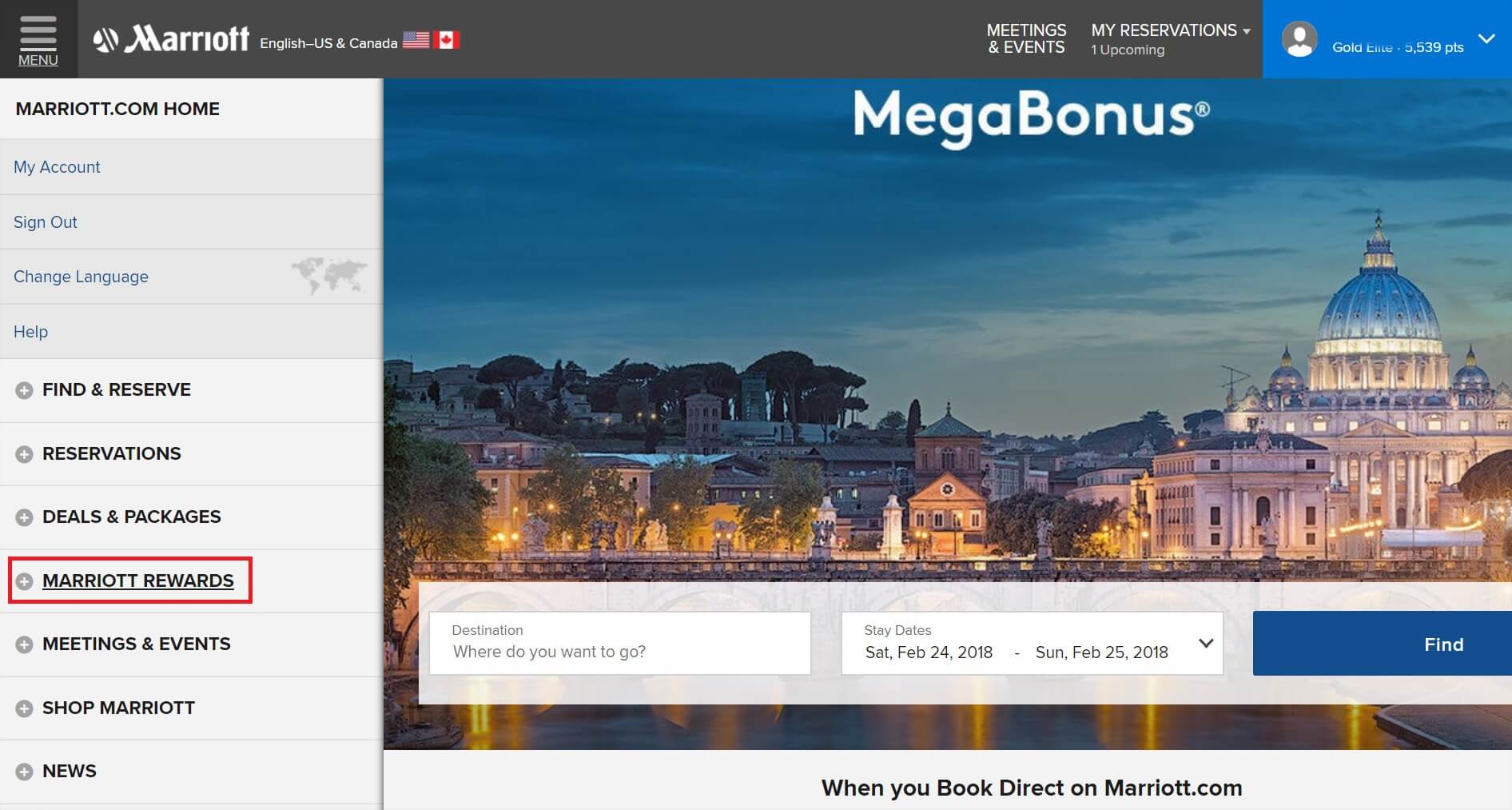This screenshot has height=810, width=1512.
Task: Select the US flag icon
Action: 416,40
